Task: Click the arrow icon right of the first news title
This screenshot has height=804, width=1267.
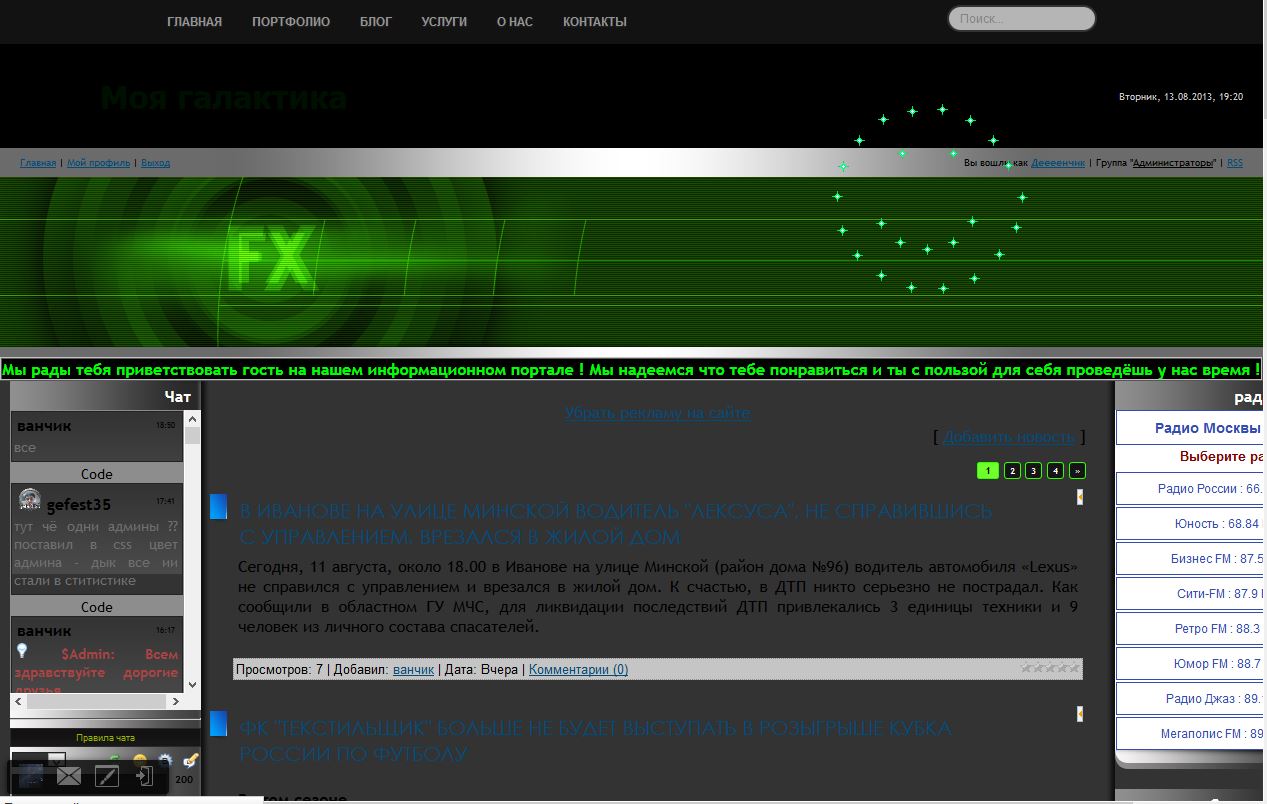Action: (x=1079, y=497)
